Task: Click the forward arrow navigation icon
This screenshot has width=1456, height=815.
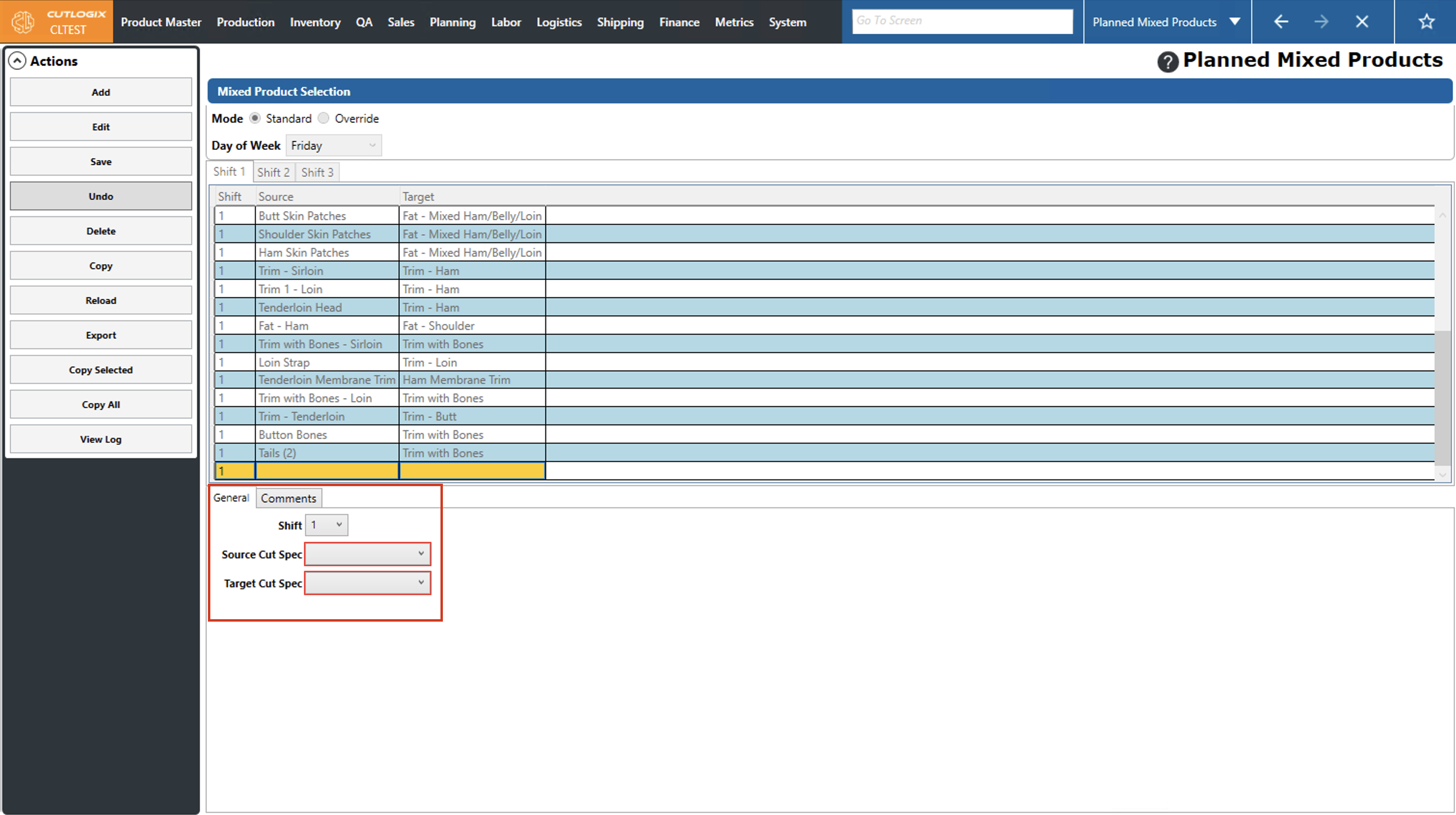Action: [x=1321, y=22]
